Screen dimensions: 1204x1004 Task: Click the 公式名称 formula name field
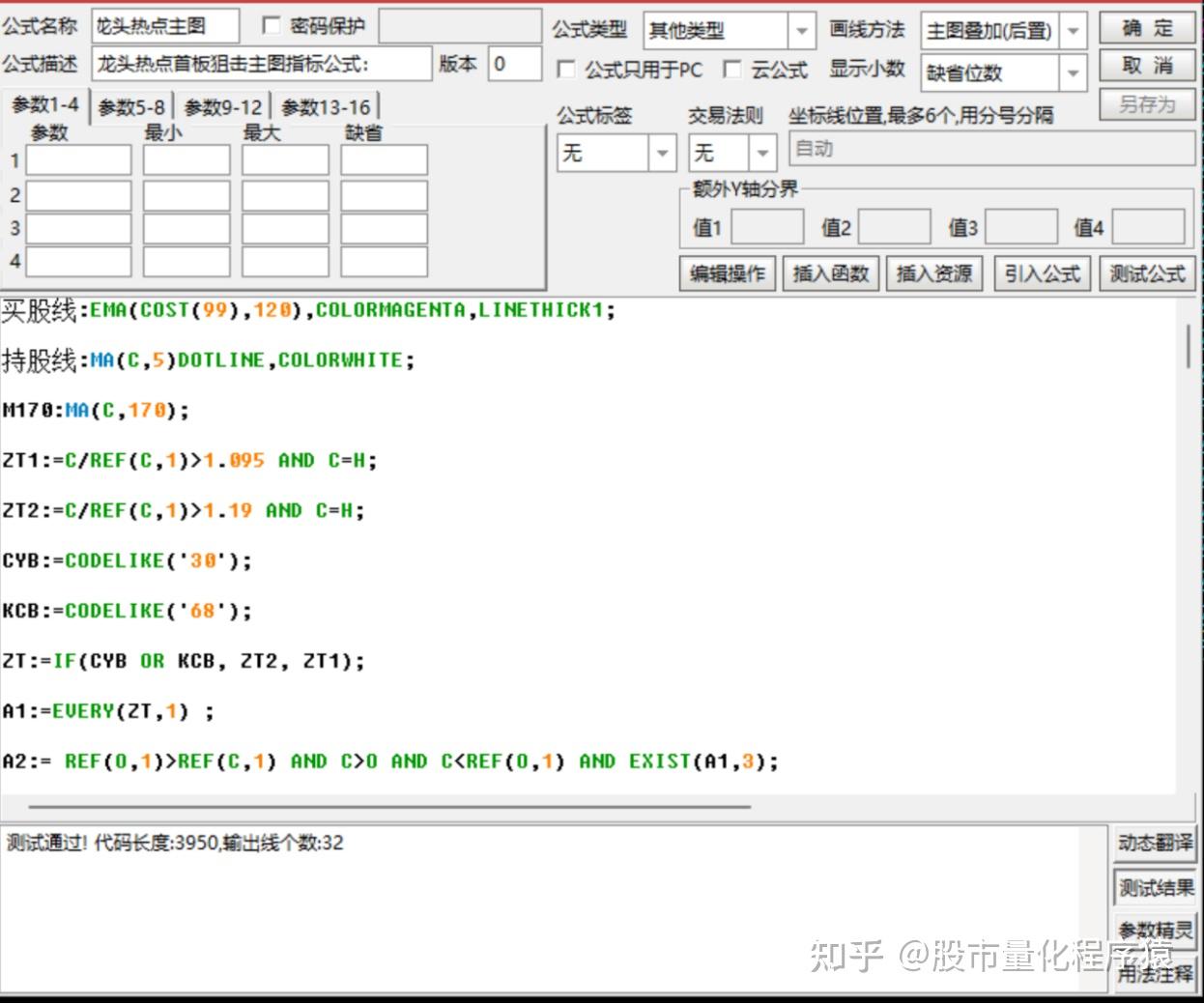click(x=165, y=26)
